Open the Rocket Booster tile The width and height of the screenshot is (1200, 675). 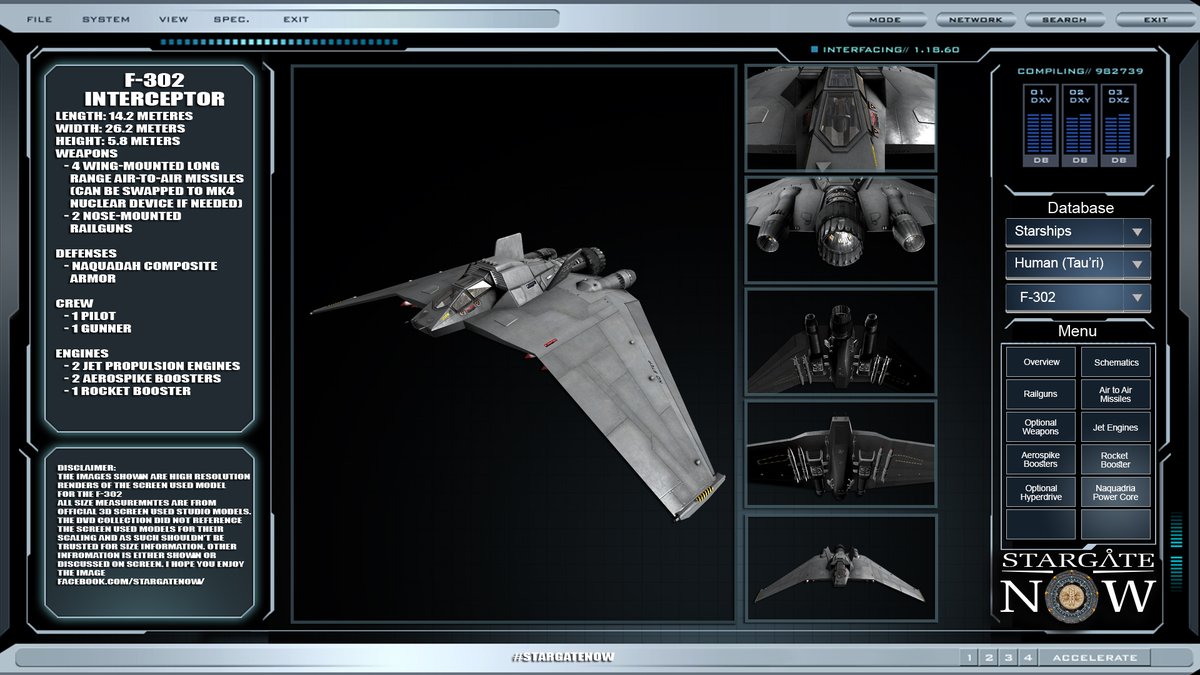[1116, 459]
